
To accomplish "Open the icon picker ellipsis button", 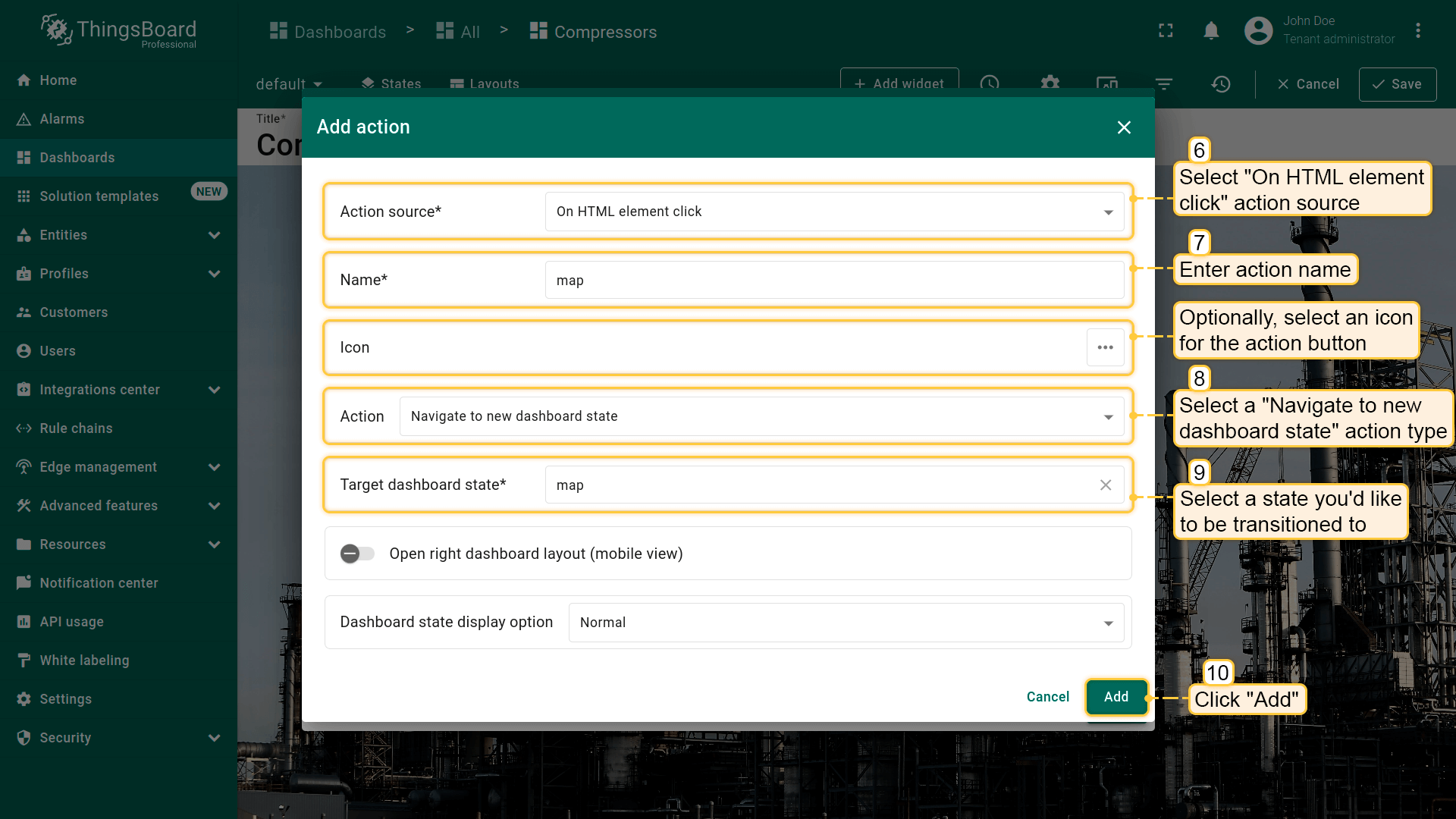I will pos(1105,347).
